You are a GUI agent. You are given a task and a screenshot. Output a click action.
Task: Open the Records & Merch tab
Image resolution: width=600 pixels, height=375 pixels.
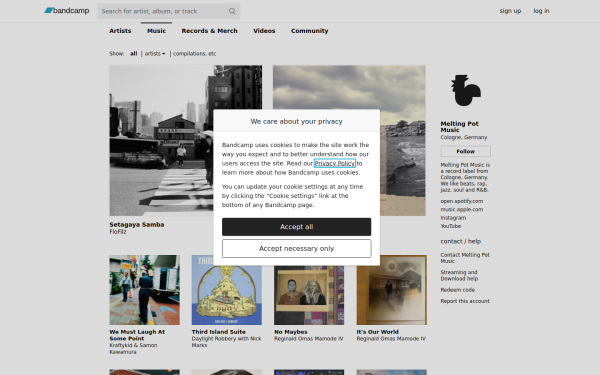pos(209,31)
